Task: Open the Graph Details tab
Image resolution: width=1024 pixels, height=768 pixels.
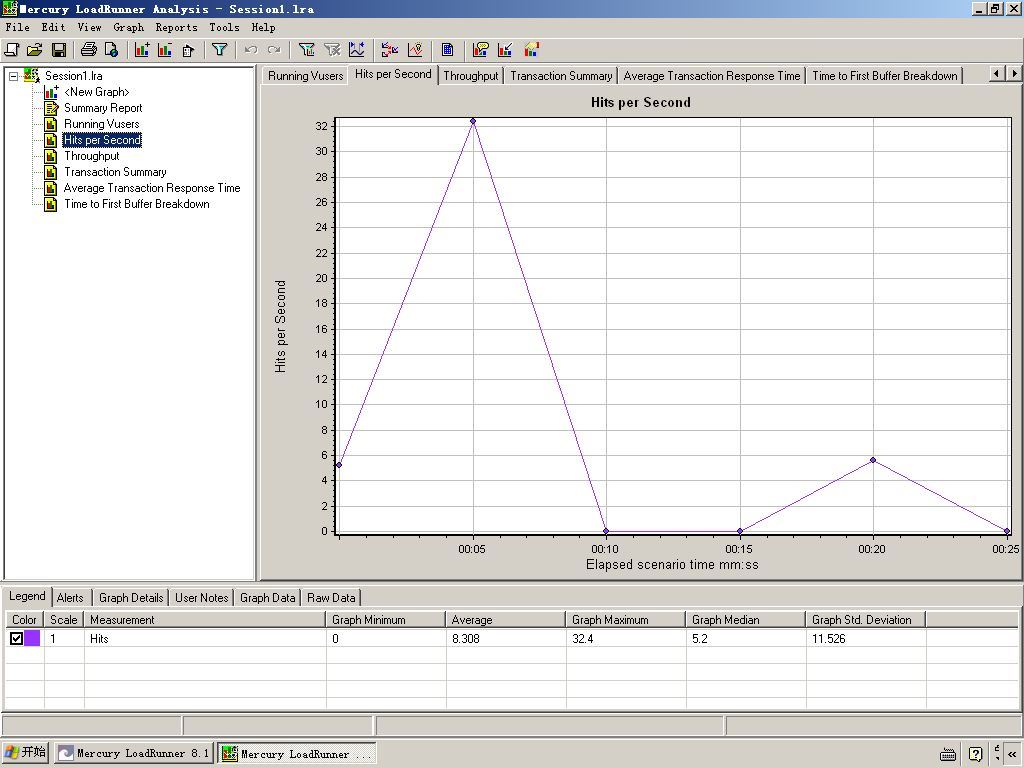Action: 131,598
